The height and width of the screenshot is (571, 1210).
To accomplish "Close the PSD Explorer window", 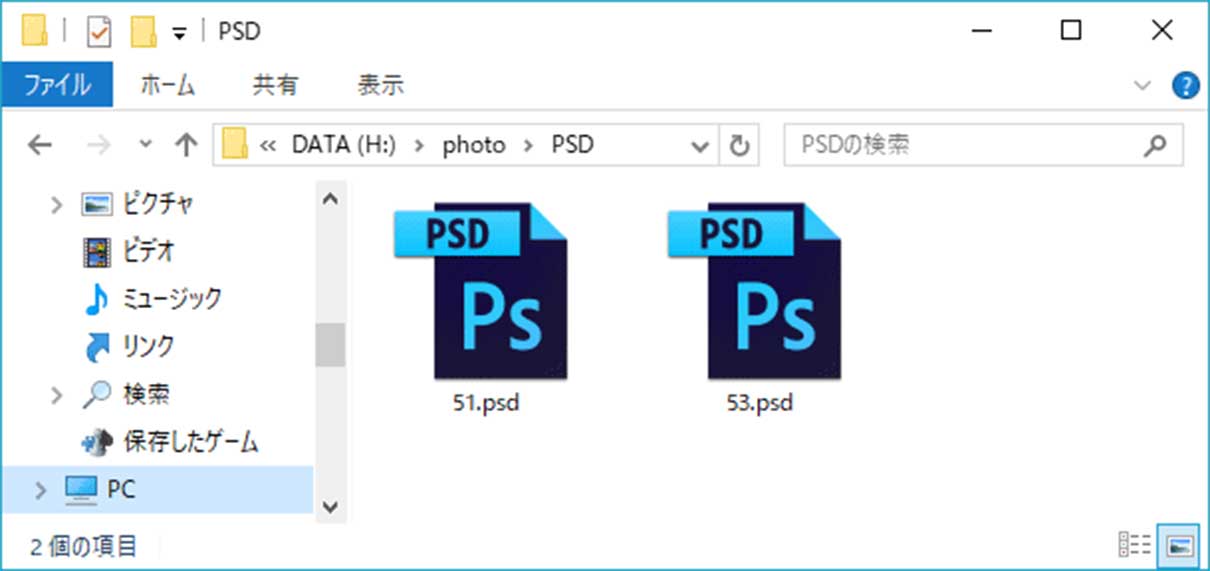I will pos(1161,31).
